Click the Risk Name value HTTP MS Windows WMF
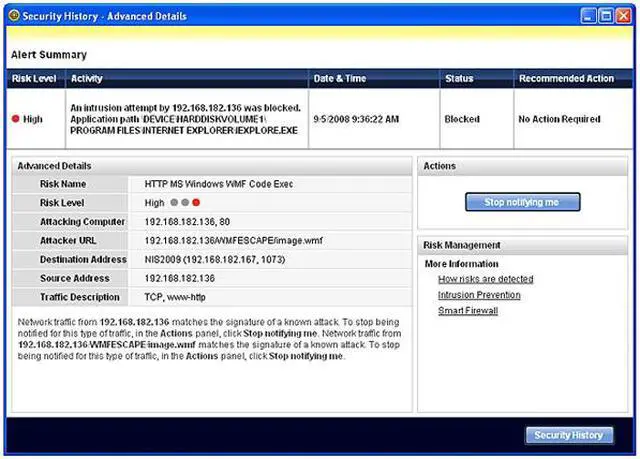This screenshot has width=640, height=459. click(217, 184)
